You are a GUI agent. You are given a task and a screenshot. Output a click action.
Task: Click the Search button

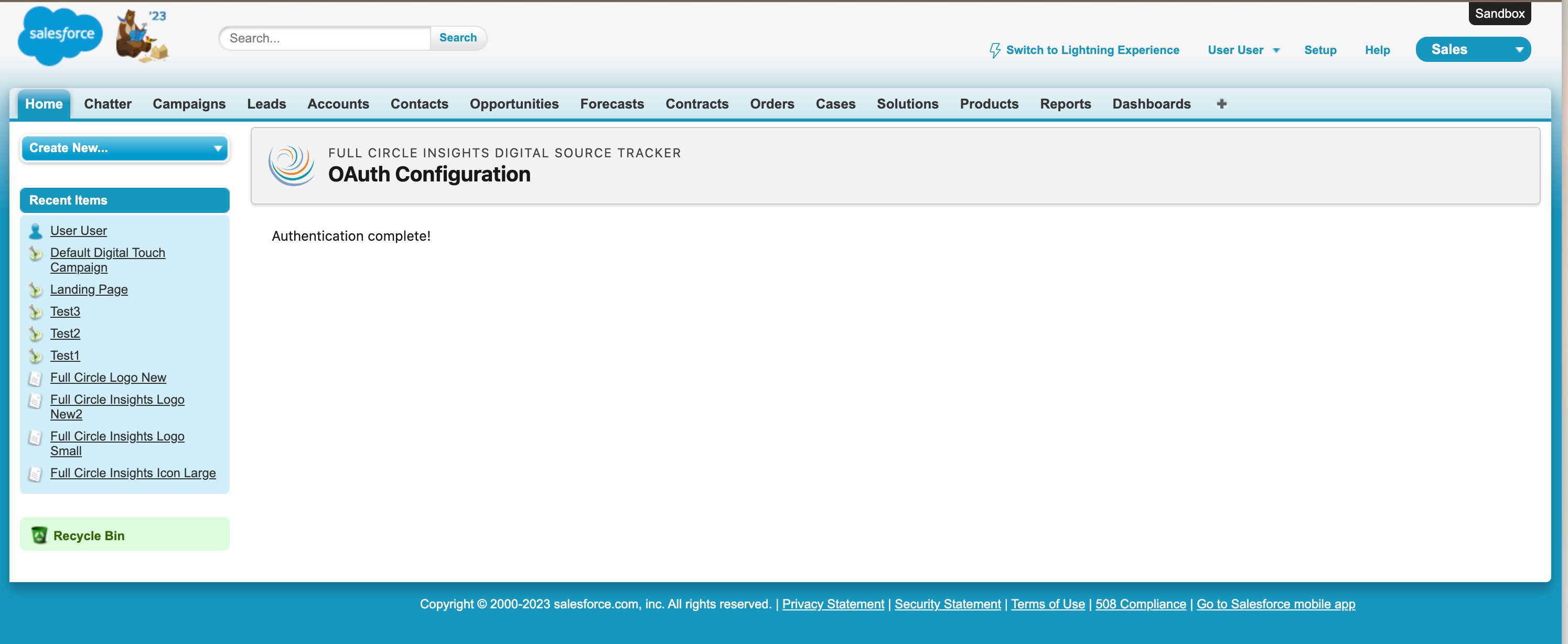tap(458, 38)
